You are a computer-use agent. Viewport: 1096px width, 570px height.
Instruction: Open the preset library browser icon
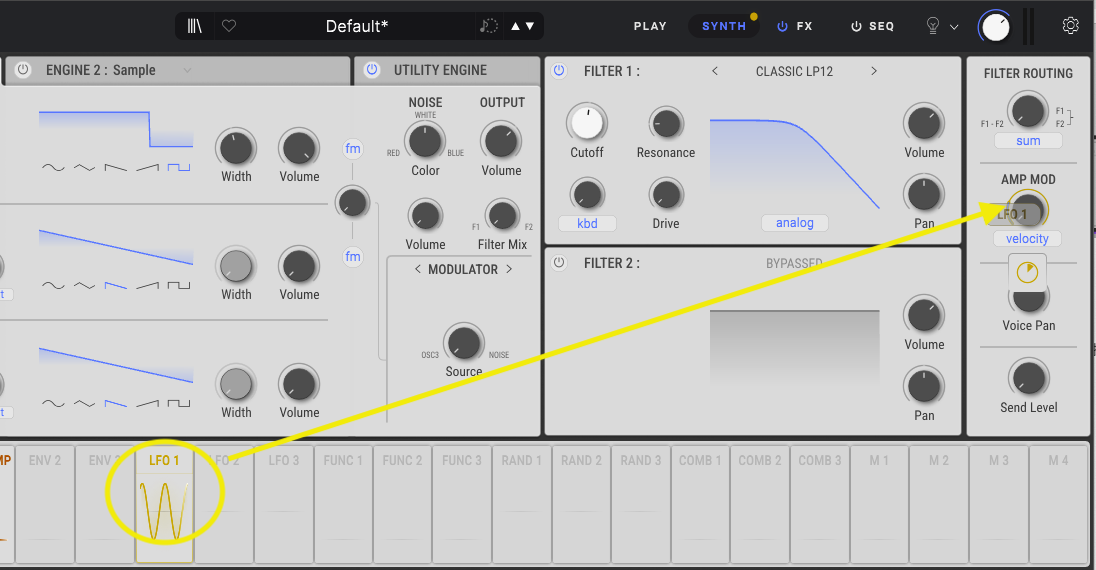coord(195,26)
